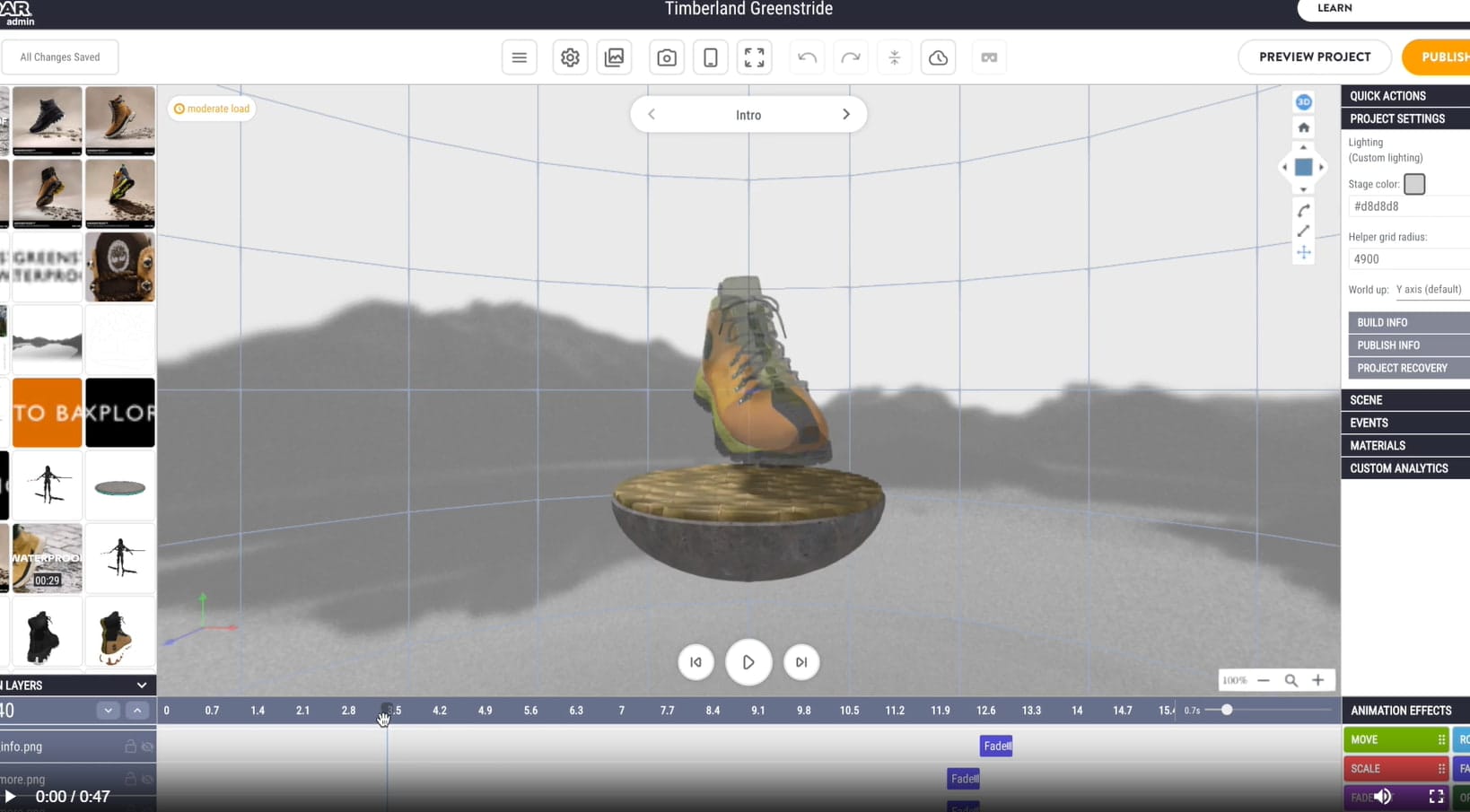Click the Preview Project button
The width and height of the screenshot is (1470, 812).
pos(1315,57)
